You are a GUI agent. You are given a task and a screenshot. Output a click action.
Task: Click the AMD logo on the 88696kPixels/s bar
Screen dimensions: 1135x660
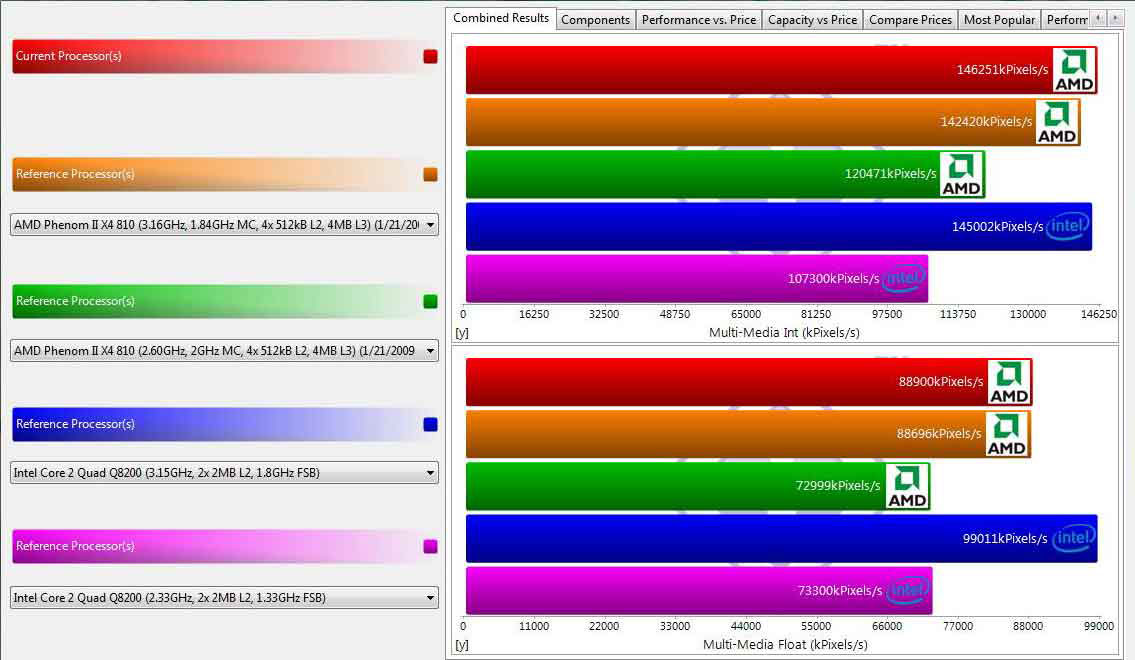[x=1007, y=434]
